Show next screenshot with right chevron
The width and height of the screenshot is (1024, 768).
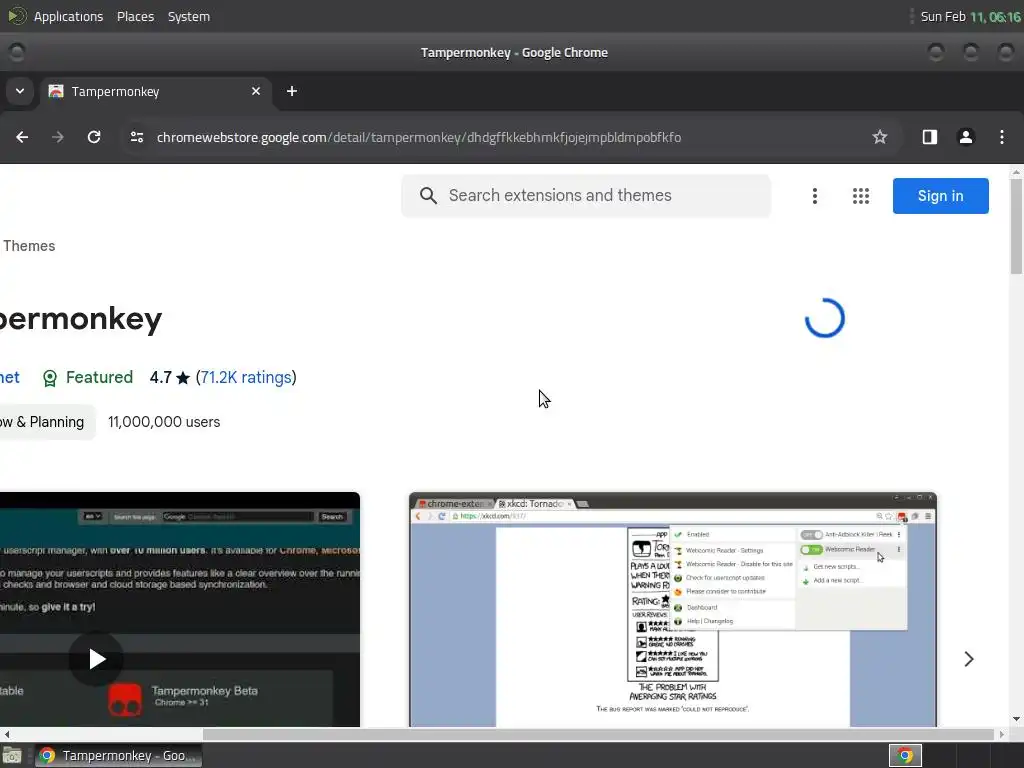[x=969, y=659]
